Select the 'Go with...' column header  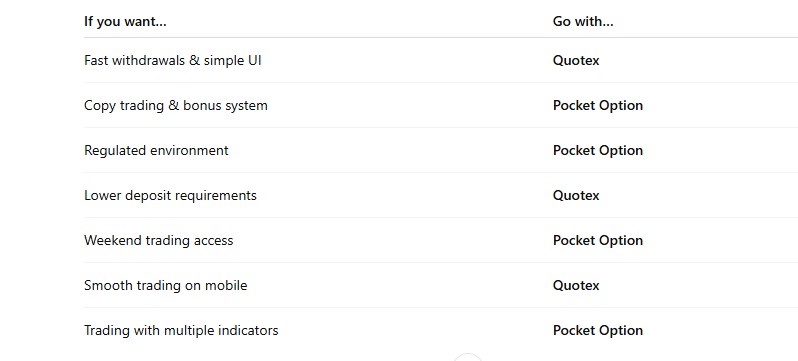click(583, 21)
